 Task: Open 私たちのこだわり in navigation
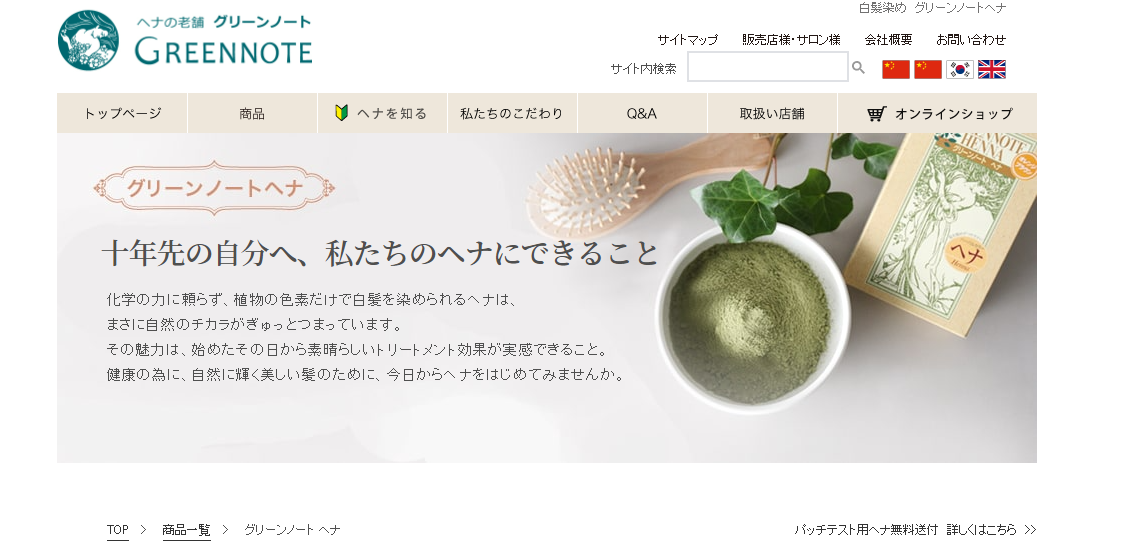tap(512, 113)
